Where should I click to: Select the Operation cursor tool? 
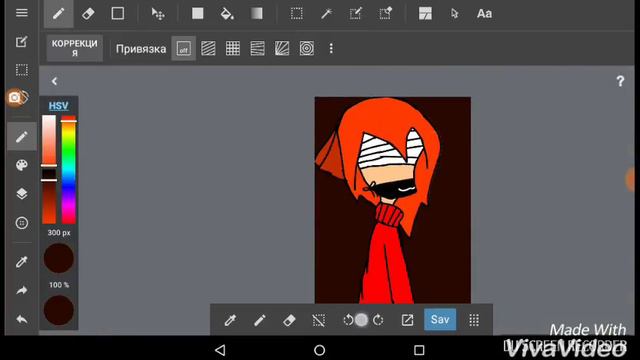click(x=454, y=13)
